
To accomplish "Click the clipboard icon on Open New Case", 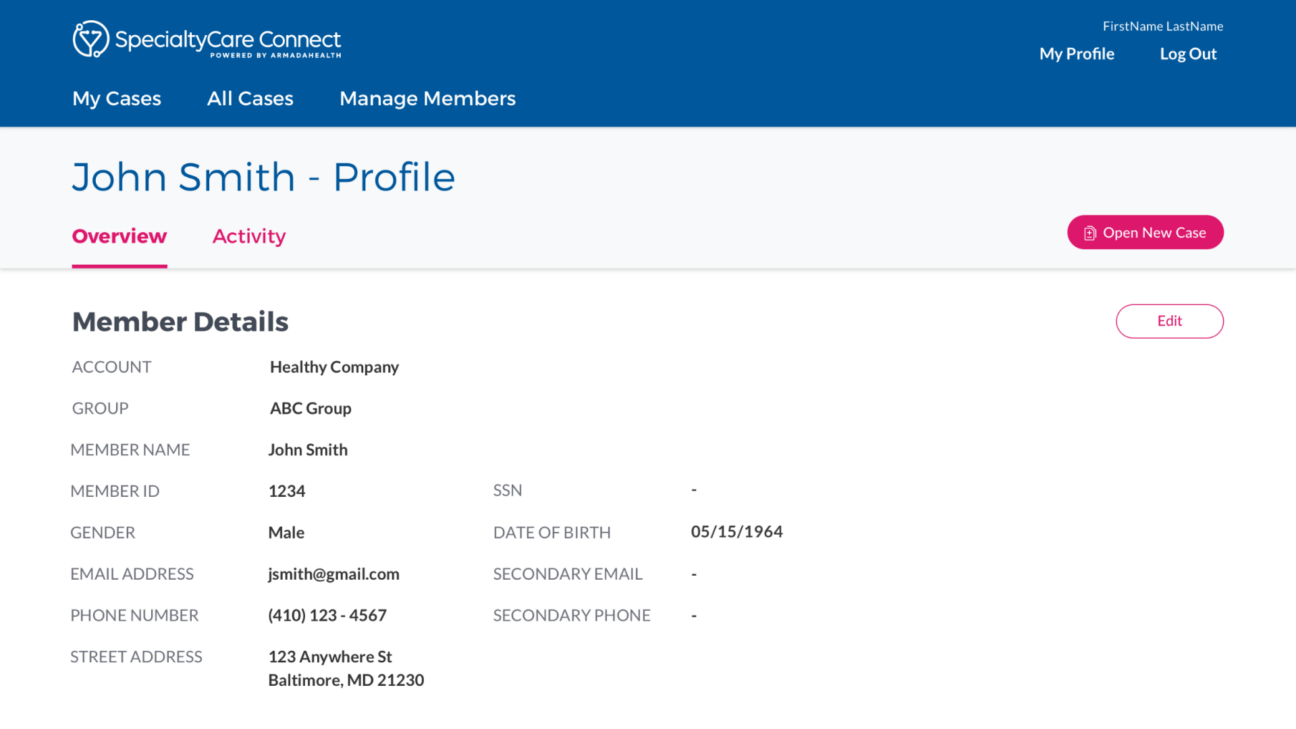I will (x=1090, y=233).
